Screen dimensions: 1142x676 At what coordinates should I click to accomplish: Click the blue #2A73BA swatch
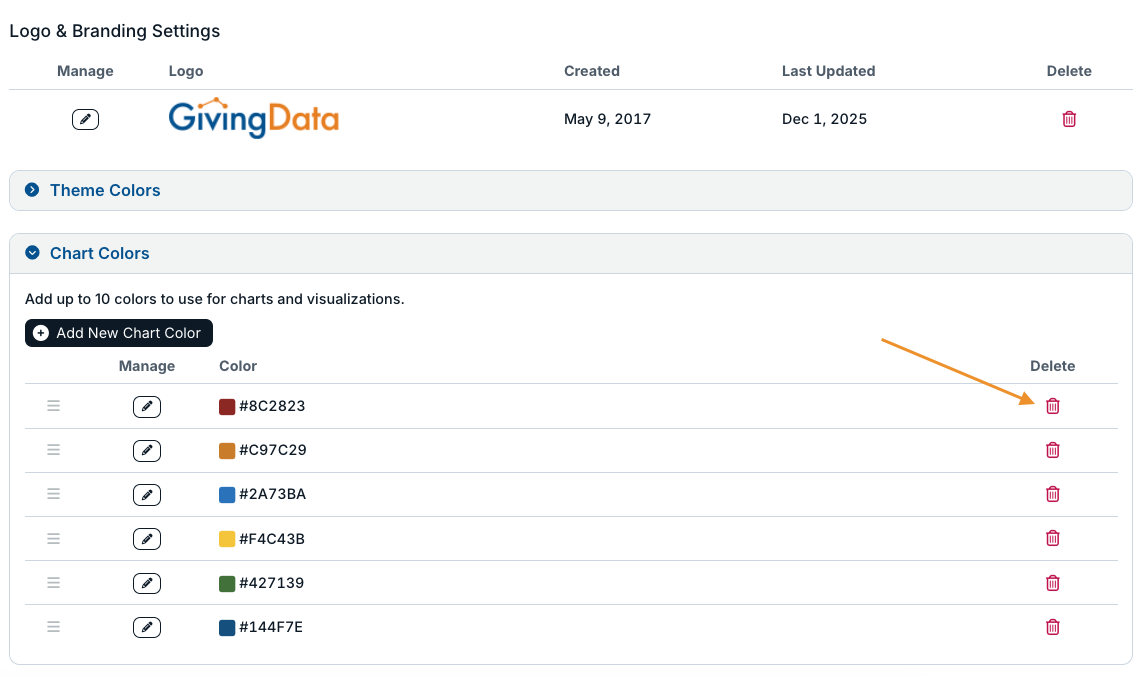point(227,495)
